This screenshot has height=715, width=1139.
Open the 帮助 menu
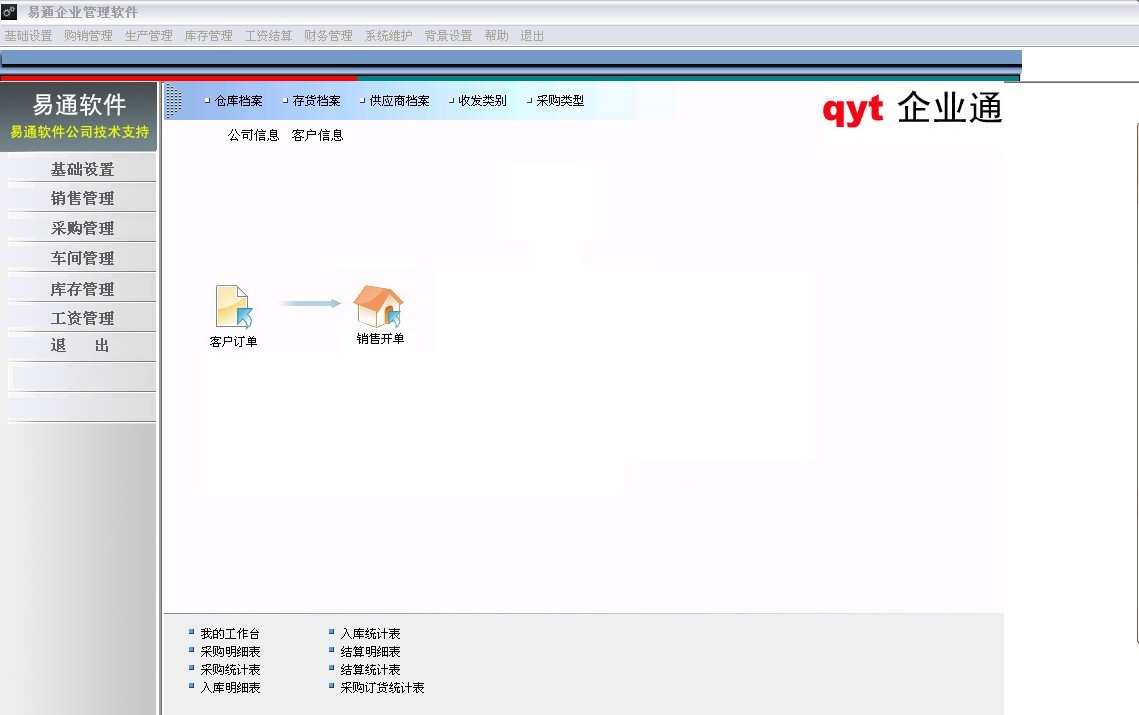tap(497, 36)
